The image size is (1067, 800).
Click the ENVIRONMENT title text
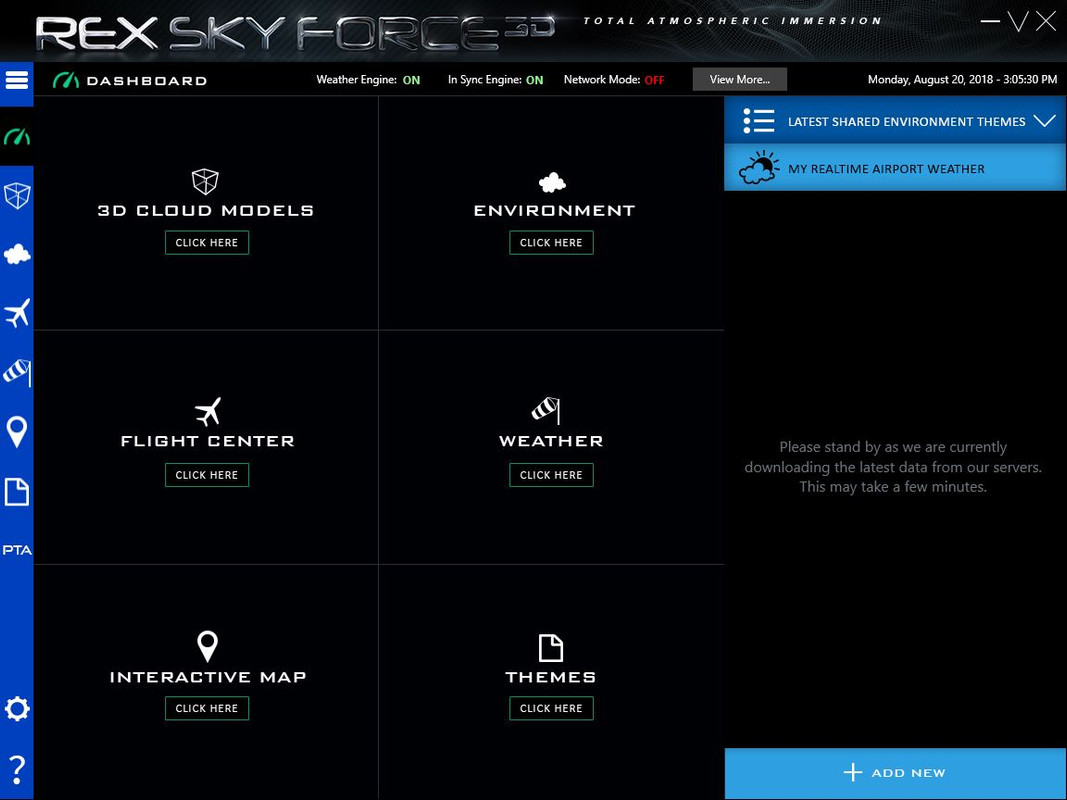pos(555,210)
